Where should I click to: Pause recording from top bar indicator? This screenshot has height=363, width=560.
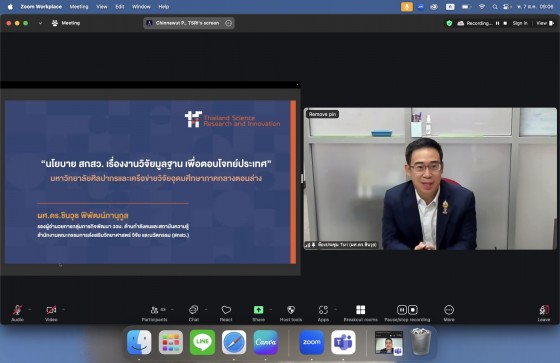point(498,23)
